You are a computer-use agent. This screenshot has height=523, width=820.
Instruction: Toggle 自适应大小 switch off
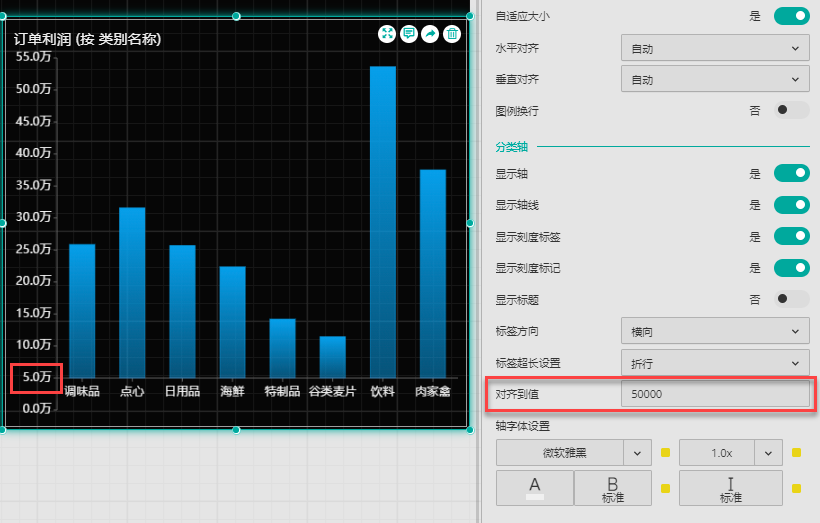[792, 16]
